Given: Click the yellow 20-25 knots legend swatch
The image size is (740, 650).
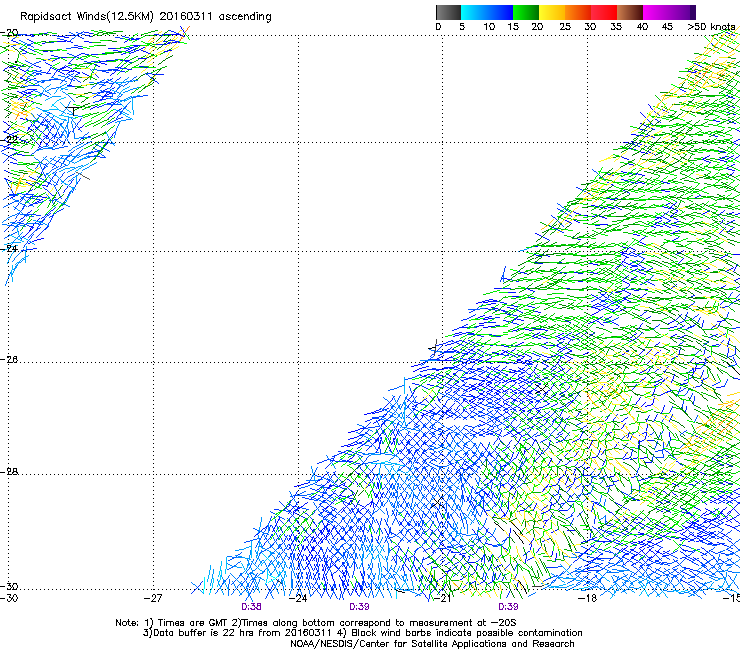Looking at the screenshot, I should tap(552, 12).
